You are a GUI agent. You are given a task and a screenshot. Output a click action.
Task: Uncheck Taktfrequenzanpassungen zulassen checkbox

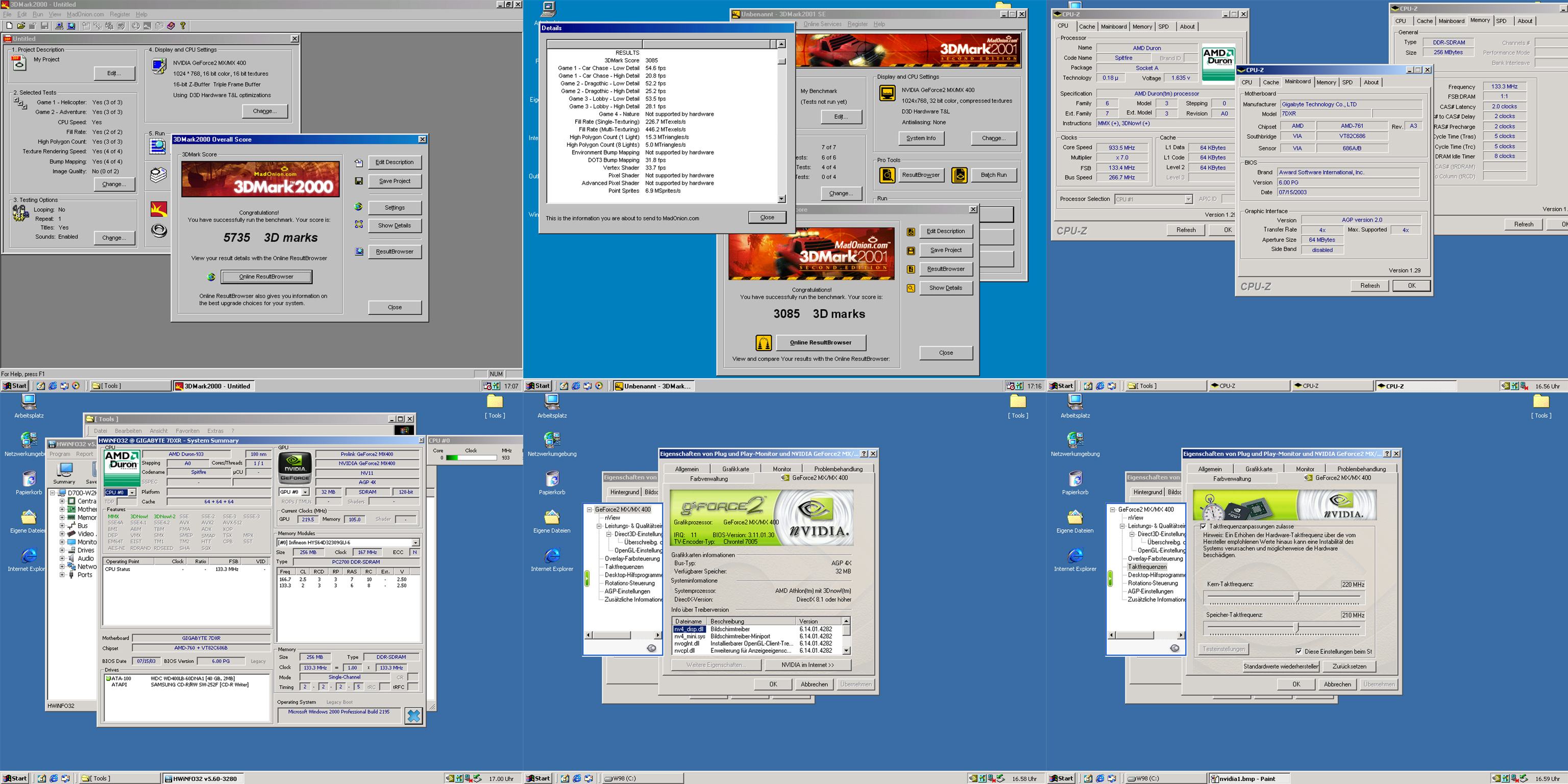(x=1203, y=527)
